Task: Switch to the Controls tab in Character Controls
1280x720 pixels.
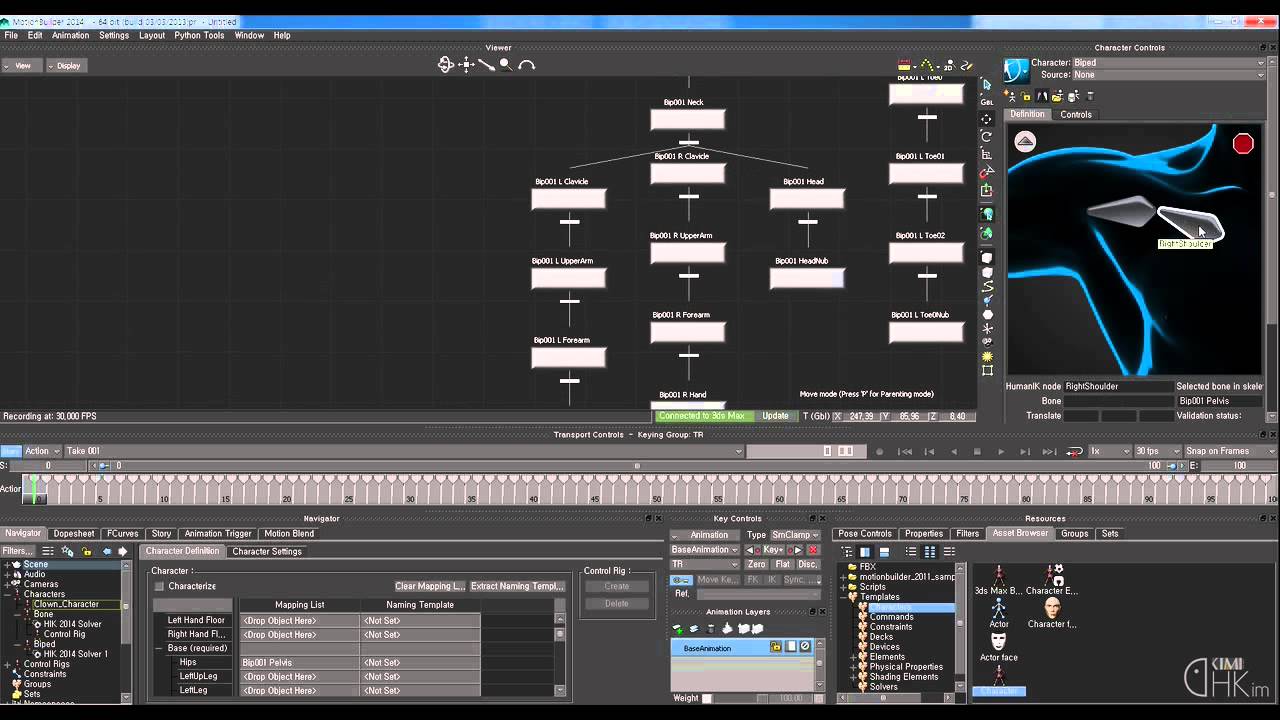Action: (x=1076, y=114)
